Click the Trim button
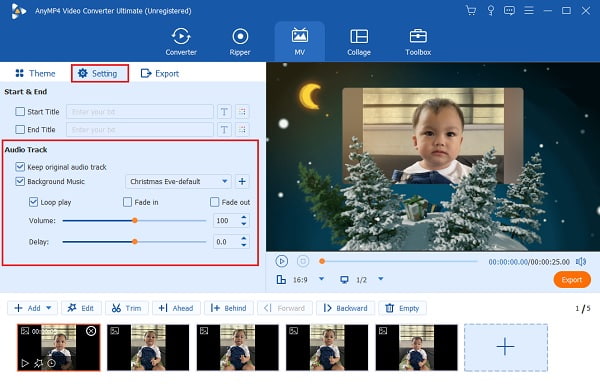Viewport: 600px width, 390px height. (x=127, y=308)
